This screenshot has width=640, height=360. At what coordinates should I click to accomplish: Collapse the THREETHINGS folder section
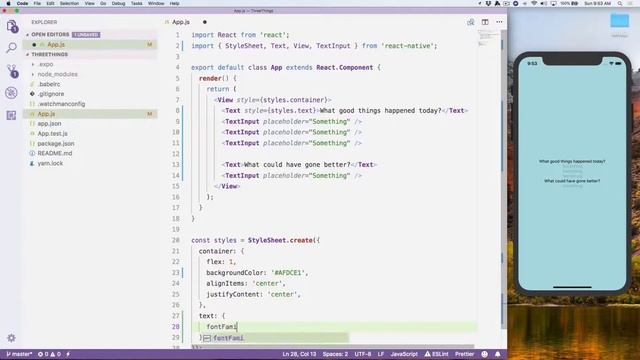(x=49, y=54)
